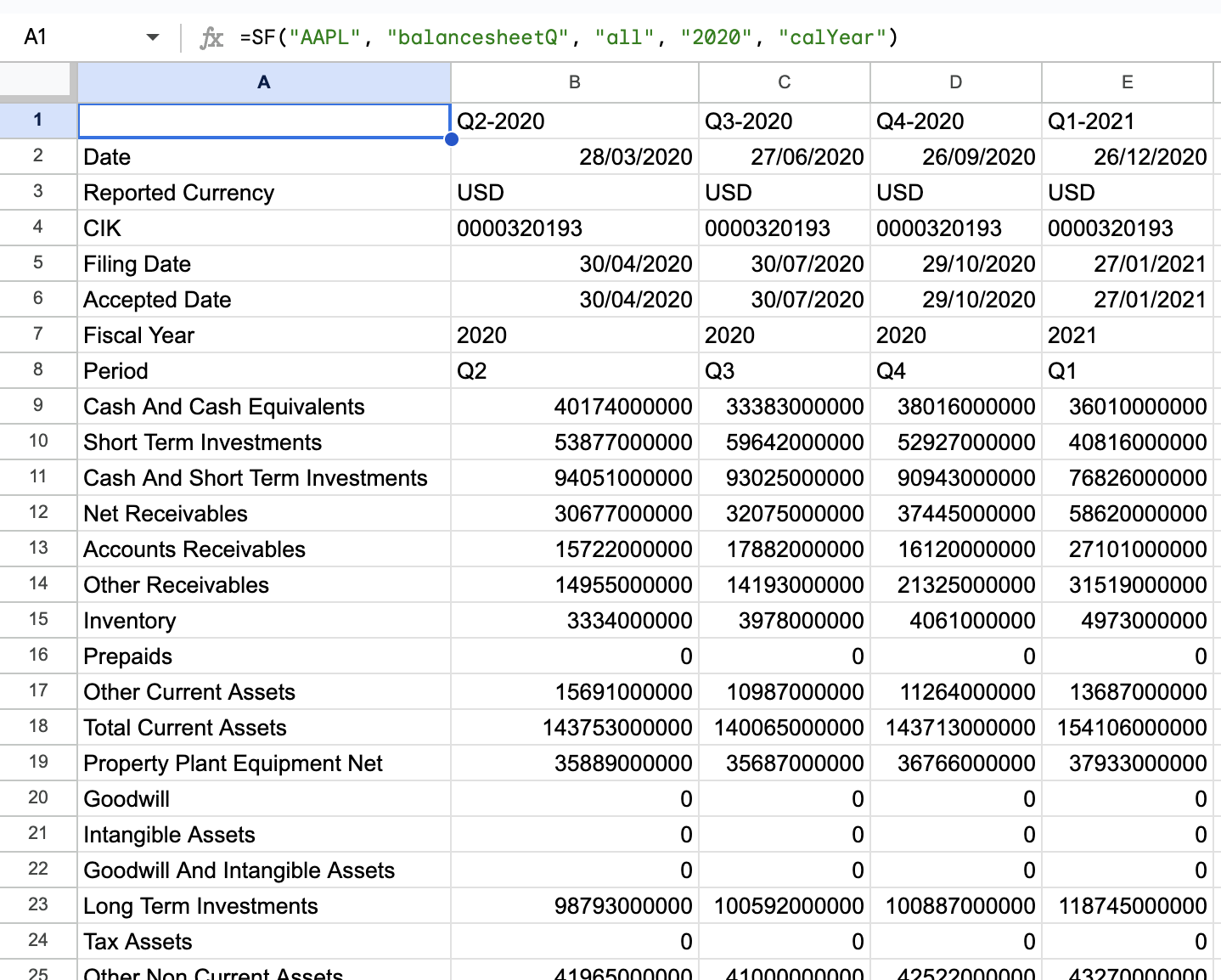Click value 98793000000
The width and height of the screenshot is (1221, 980).
575,905
